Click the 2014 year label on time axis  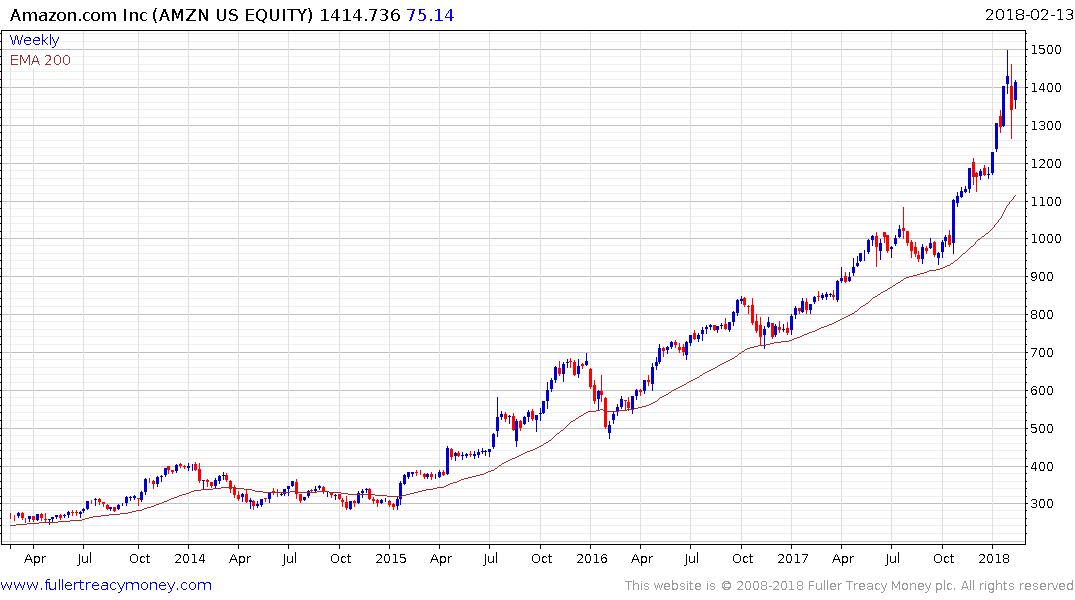tap(190, 558)
